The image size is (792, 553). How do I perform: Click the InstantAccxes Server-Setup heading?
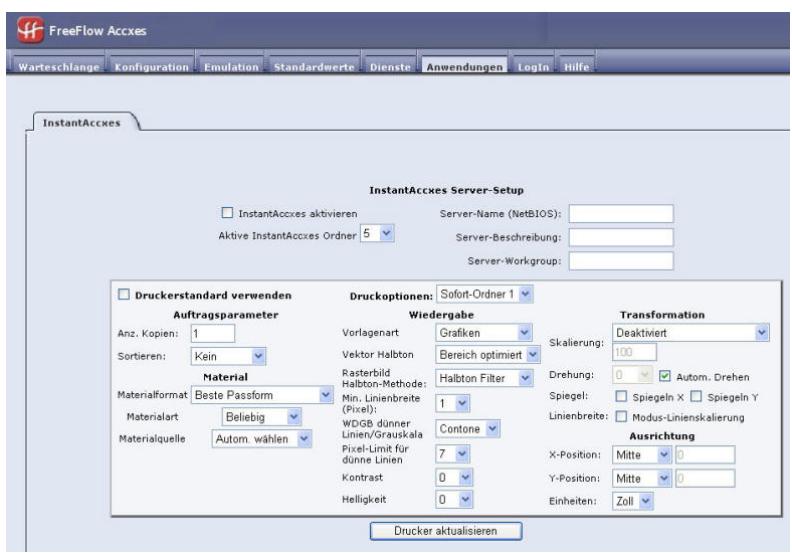447,190
